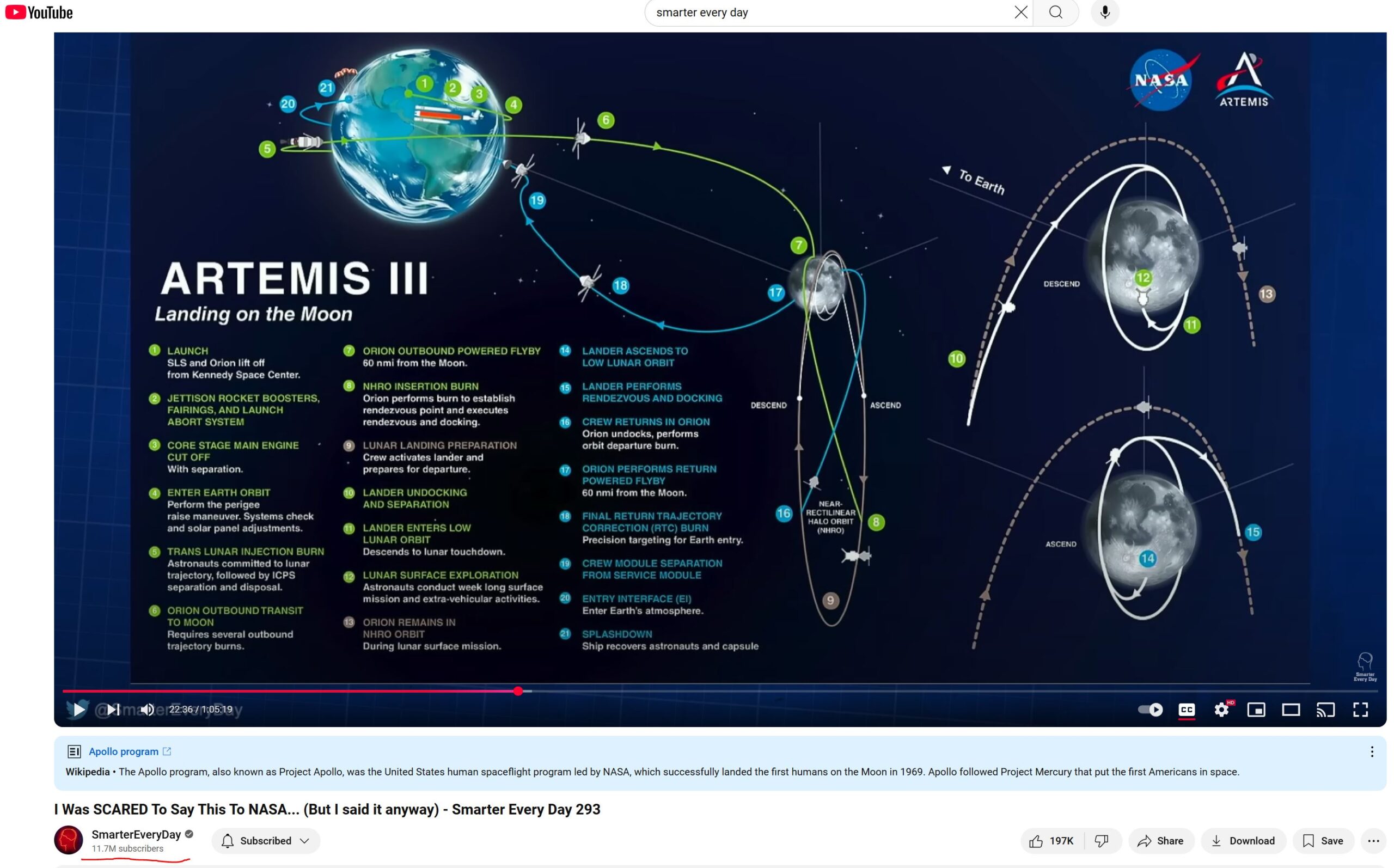Open the SmarterEveryDay channel name link
Viewport: 1394px width, 868px height.
[x=136, y=835]
